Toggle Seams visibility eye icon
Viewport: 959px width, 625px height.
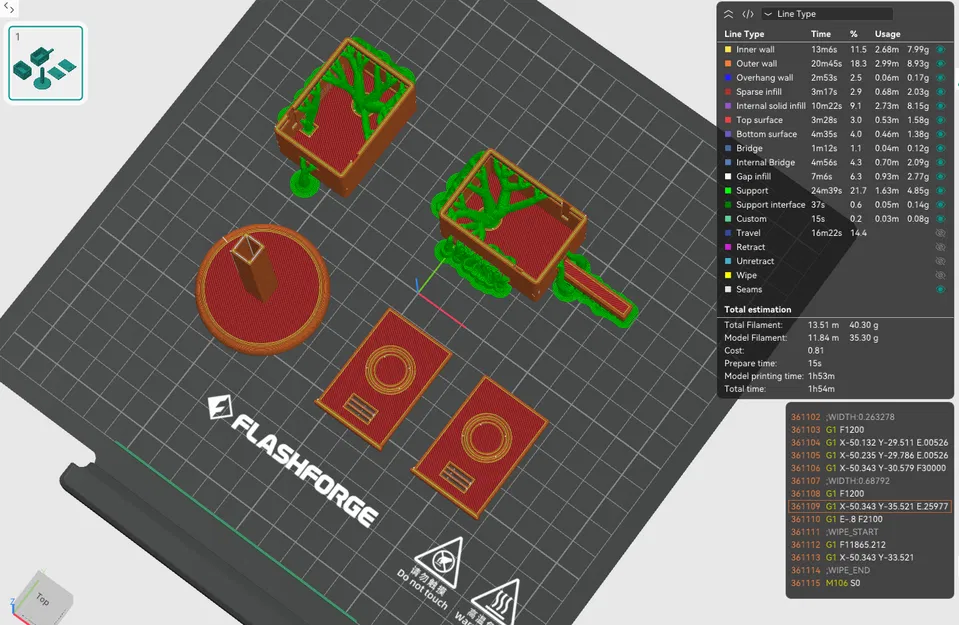[x=941, y=289]
